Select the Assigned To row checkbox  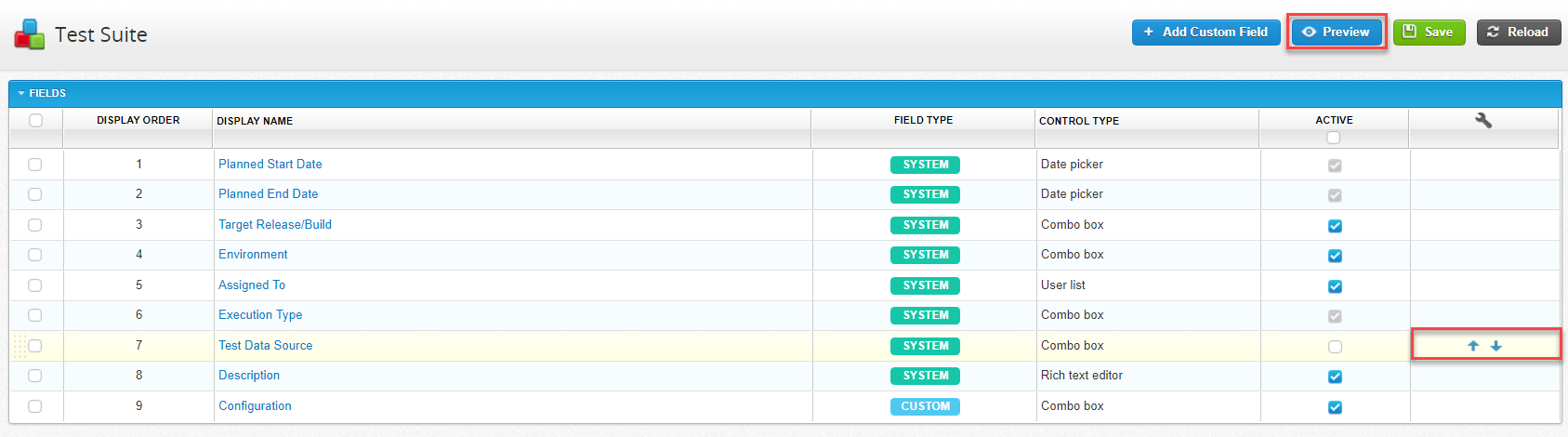(x=35, y=285)
